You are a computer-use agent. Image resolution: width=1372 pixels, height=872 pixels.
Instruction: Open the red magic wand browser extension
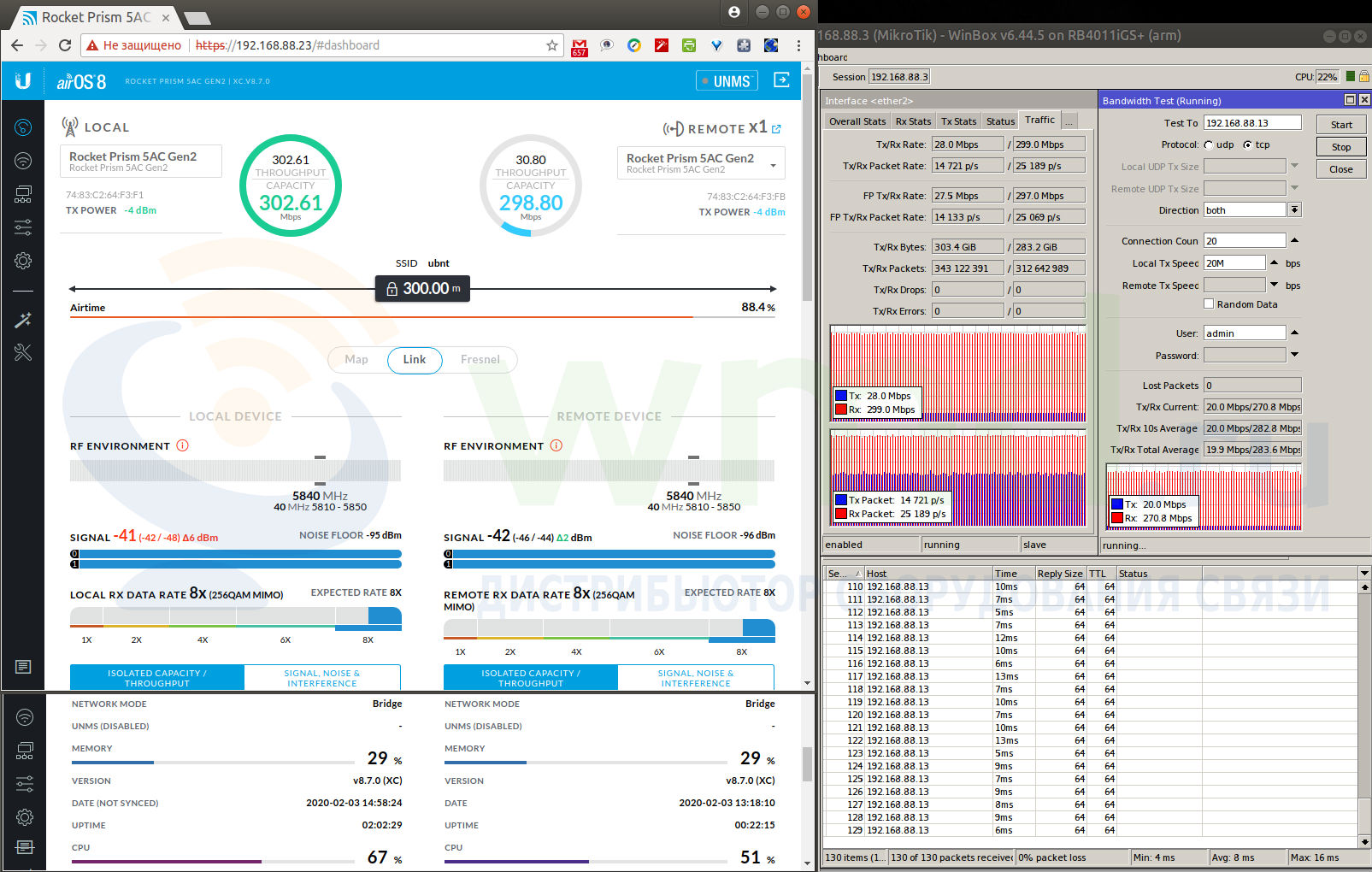coord(662,45)
